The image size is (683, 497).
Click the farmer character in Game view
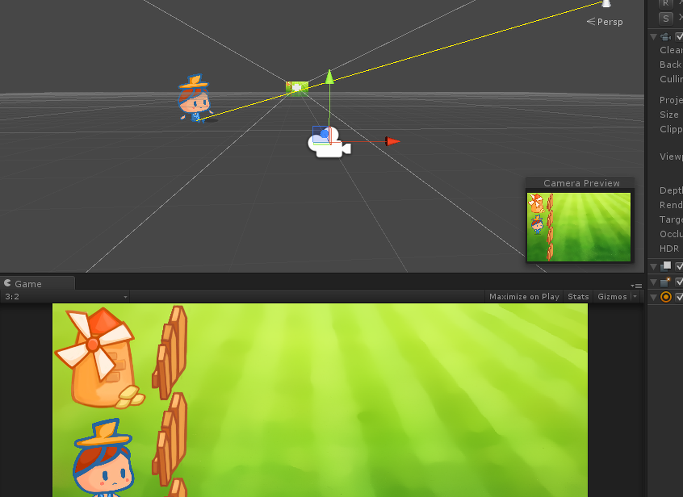104,458
